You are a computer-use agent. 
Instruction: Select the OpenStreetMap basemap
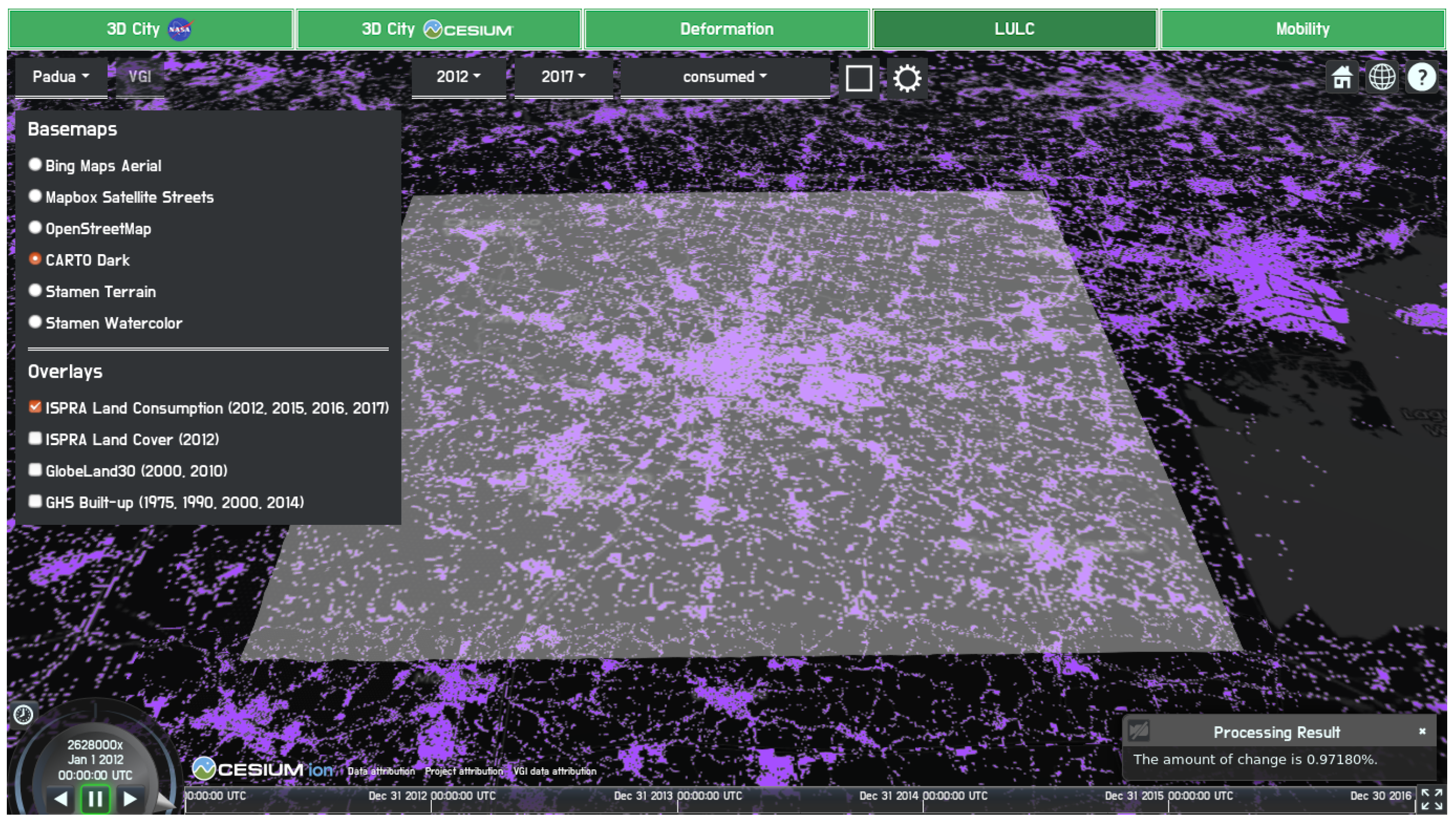click(x=35, y=227)
